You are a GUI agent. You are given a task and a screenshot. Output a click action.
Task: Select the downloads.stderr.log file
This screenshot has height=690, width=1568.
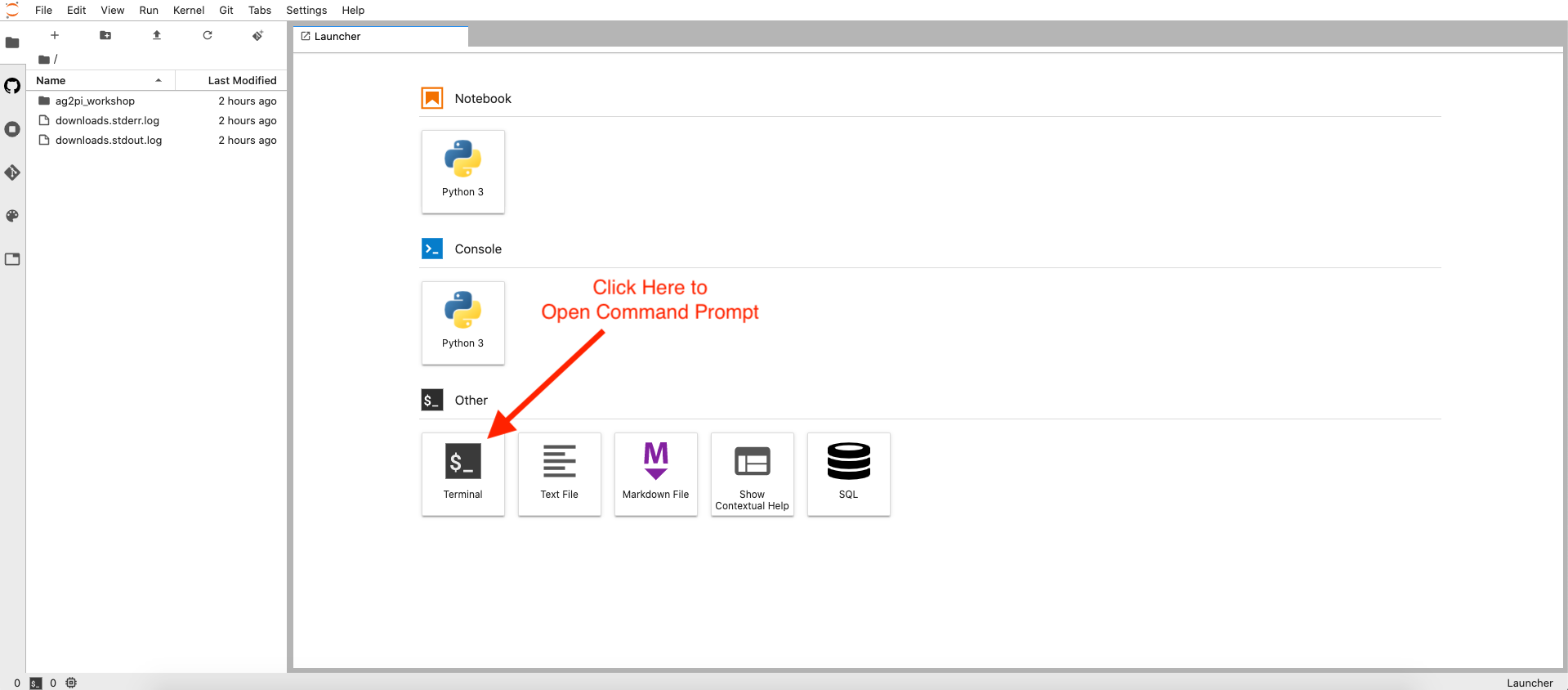pyautogui.click(x=107, y=120)
